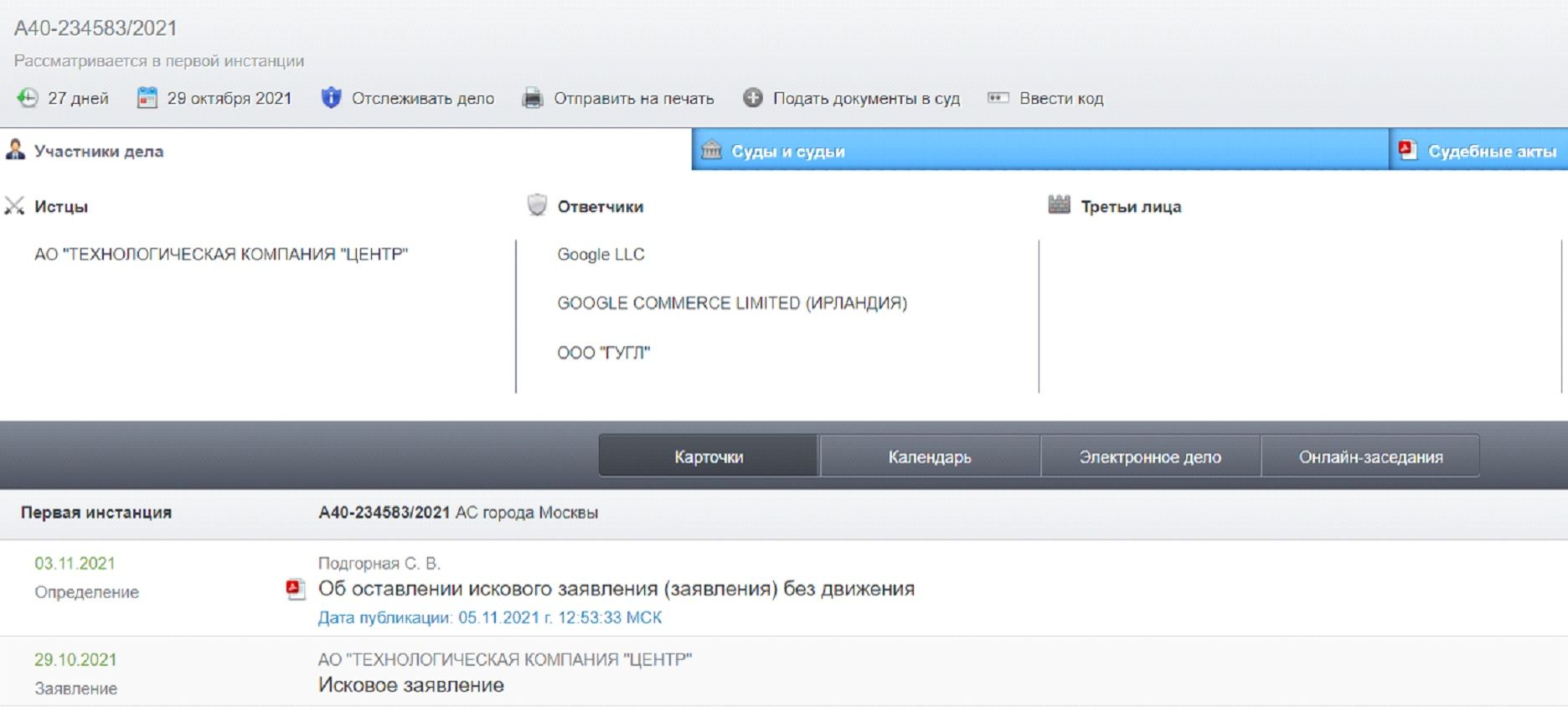Click the Заявление label under 29.10.2021

click(75, 689)
